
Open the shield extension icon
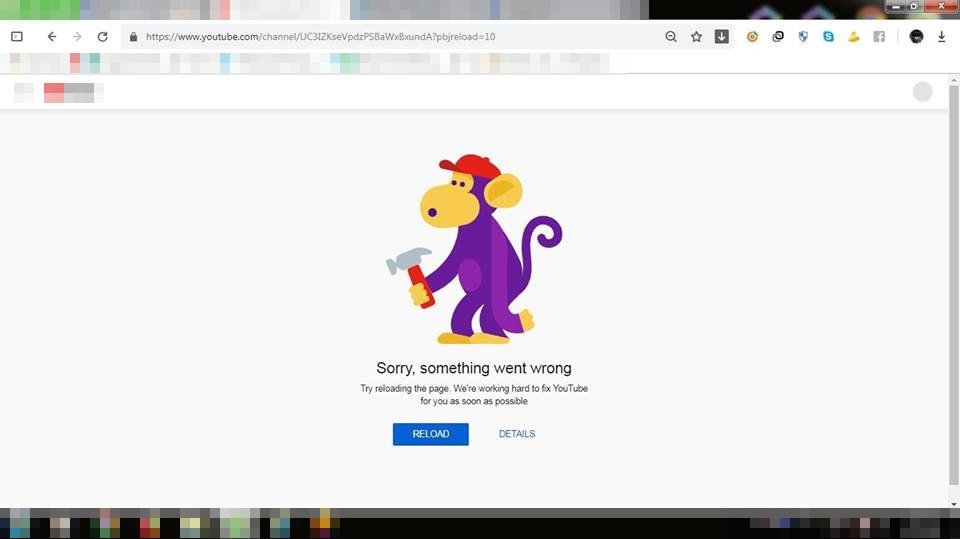pyautogui.click(x=803, y=37)
